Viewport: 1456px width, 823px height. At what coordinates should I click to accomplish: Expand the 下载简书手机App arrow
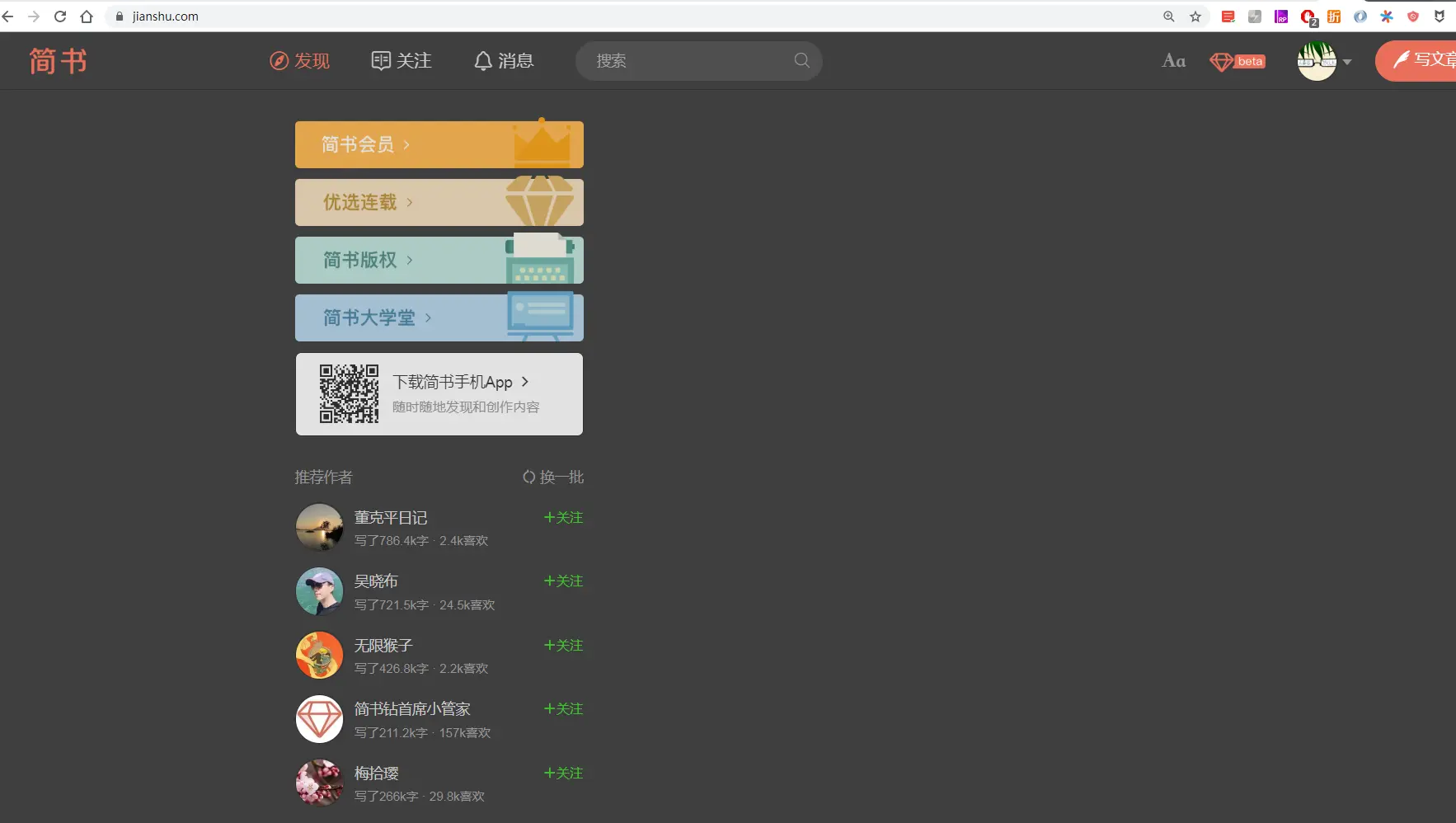[524, 382]
